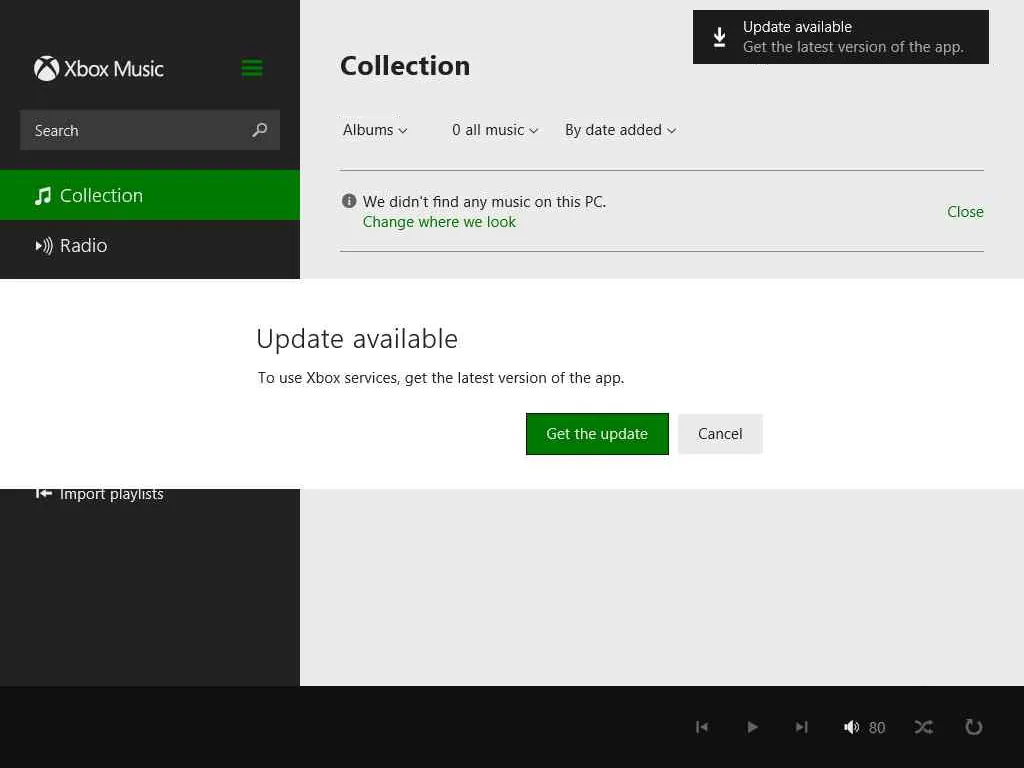Click the search magnifier icon
1024x768 pixels.
(259, 130)
